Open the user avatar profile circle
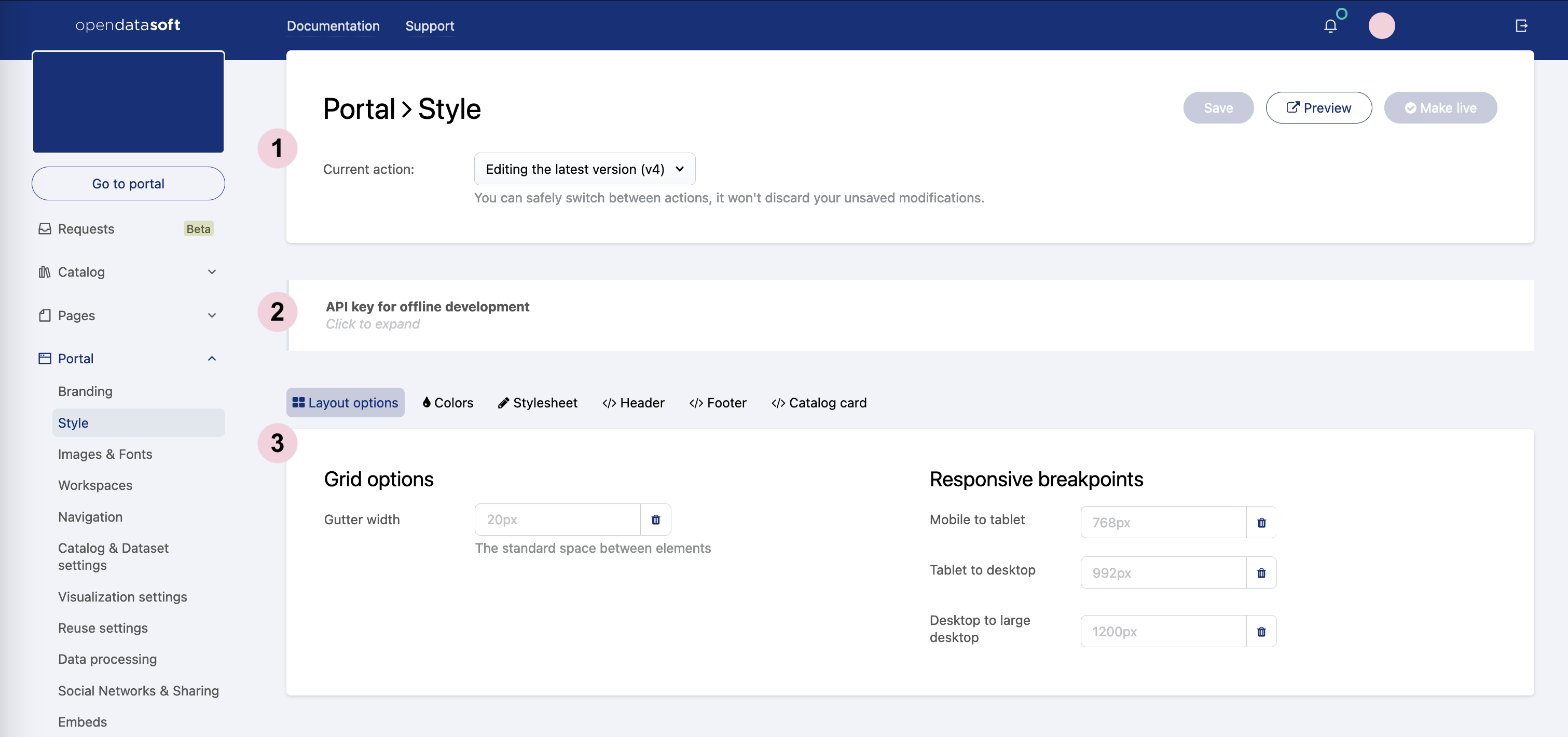 tap(1381, 25)
